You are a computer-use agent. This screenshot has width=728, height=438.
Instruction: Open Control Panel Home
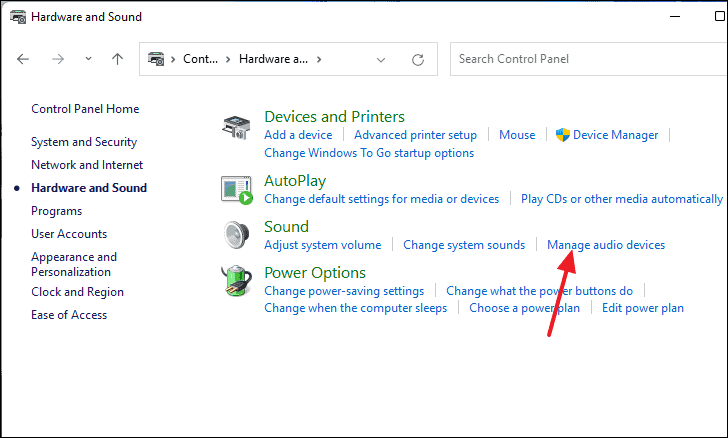85,109
